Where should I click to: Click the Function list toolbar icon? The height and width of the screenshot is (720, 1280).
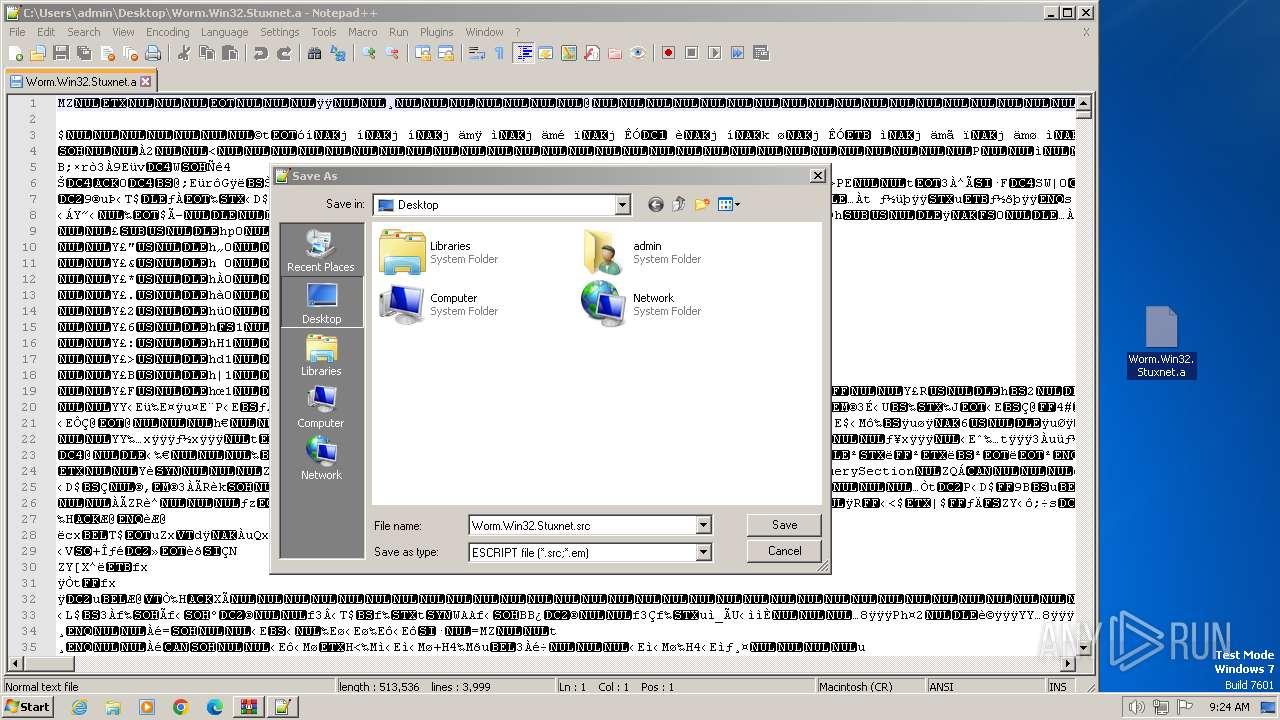[x=592, y=53]
